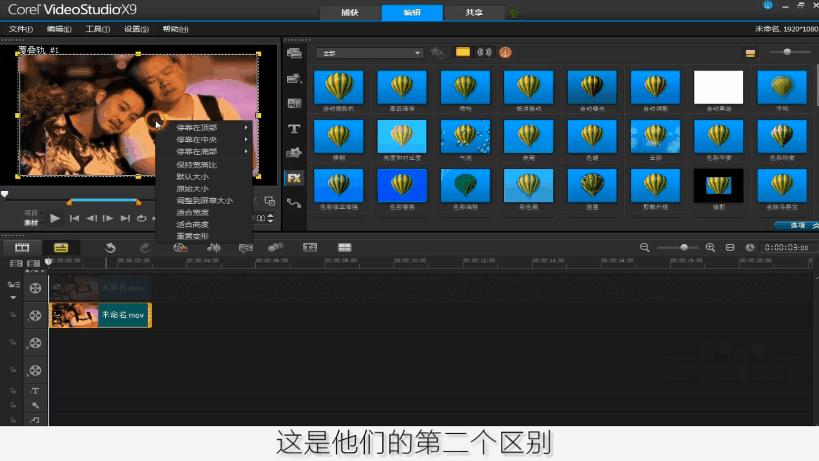Open the Instant Project templates panel
The height and width of the screenshot is (461, 819).
tap(294, 78)
